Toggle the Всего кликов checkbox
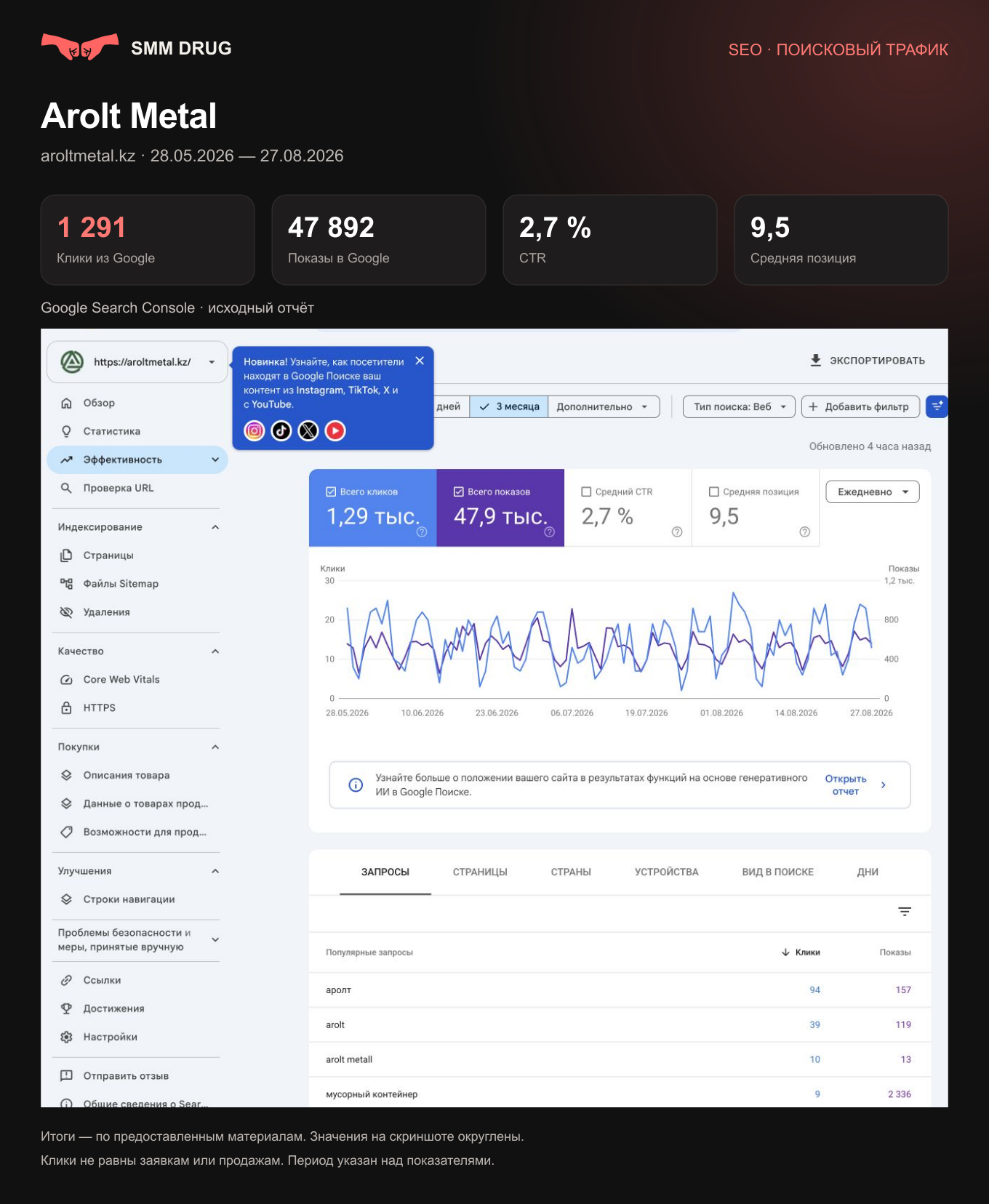 (331, 491)
